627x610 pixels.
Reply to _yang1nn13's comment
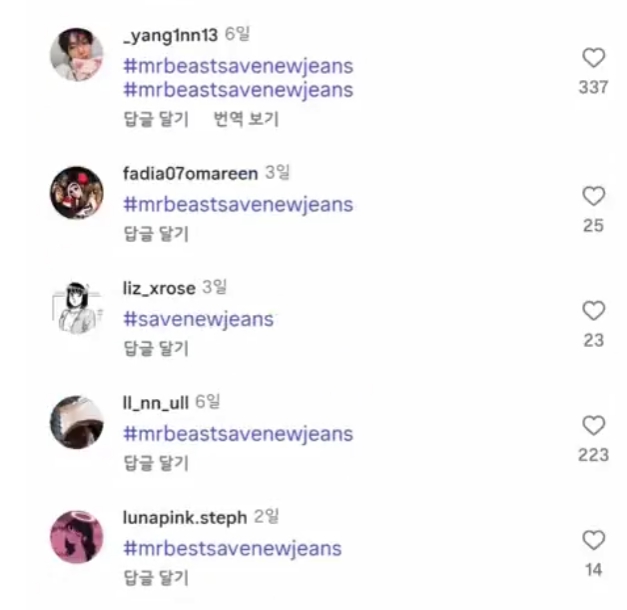[x=155, y=120]
